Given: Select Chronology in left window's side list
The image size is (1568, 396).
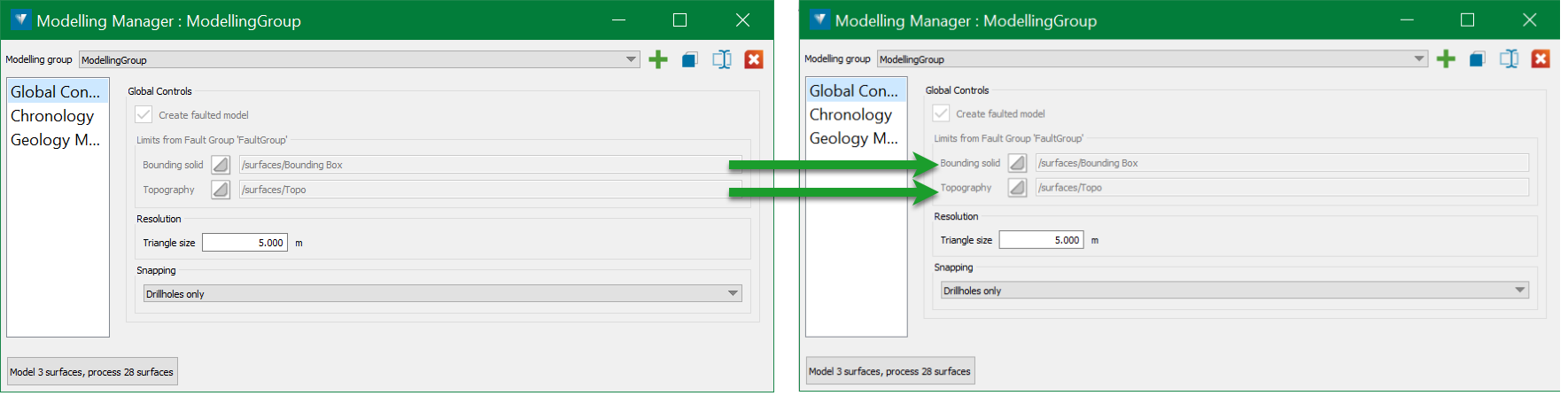Looking at the screenshot, I should coord(52,116).
